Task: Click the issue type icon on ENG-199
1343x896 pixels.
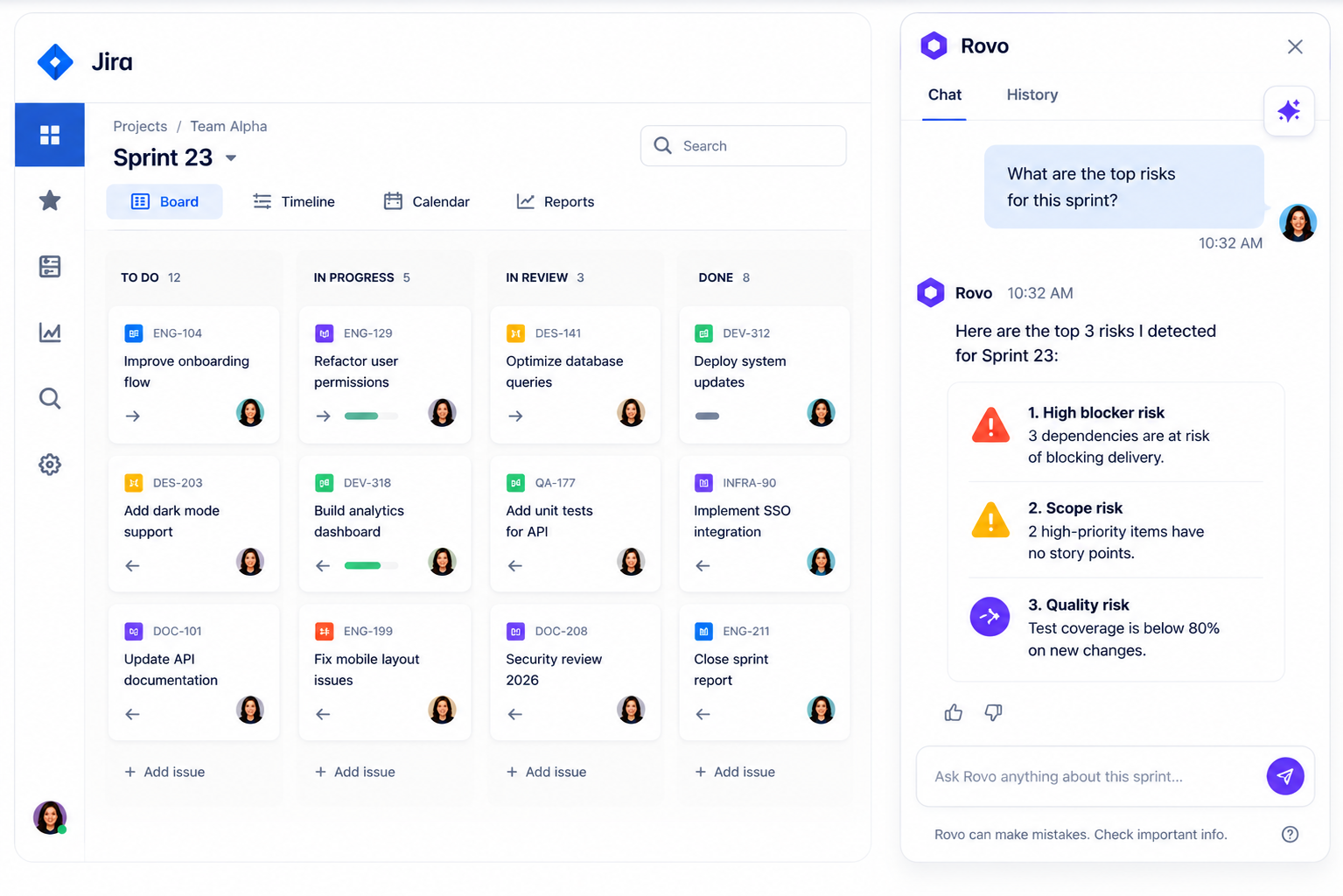Action: [x=324, y=631]
